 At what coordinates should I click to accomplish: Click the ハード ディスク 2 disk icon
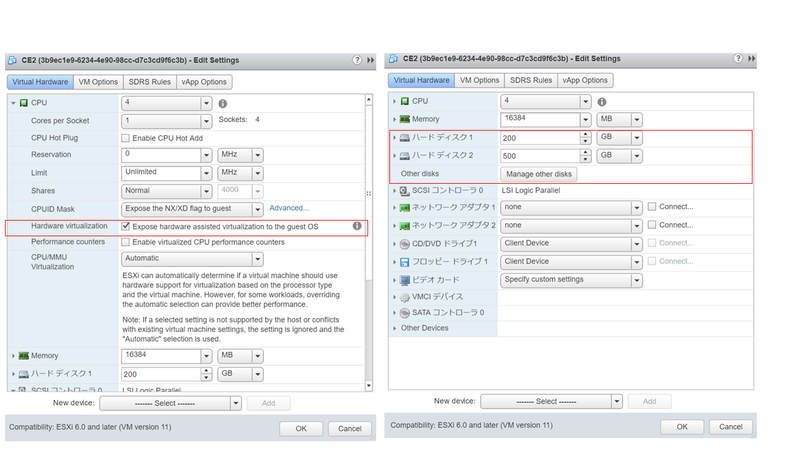coord(405,156)
